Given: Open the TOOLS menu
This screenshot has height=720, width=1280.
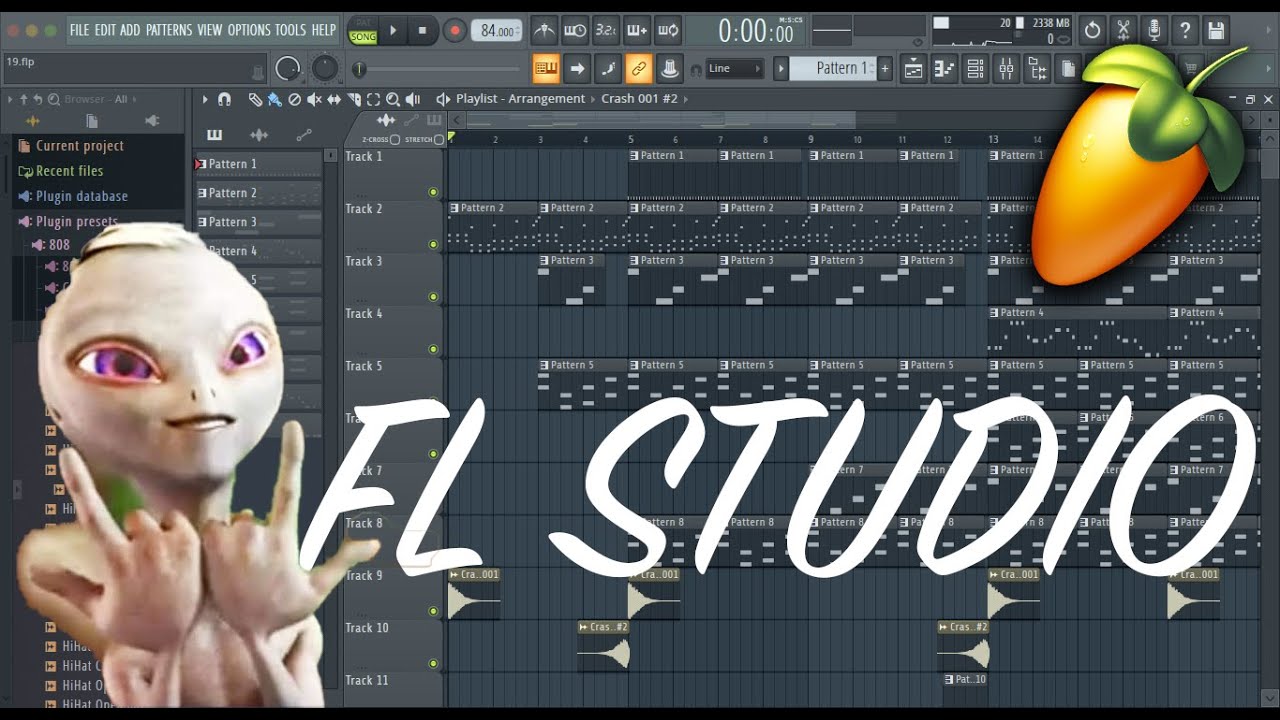Looking at the screenshot, I should (290, 30).
